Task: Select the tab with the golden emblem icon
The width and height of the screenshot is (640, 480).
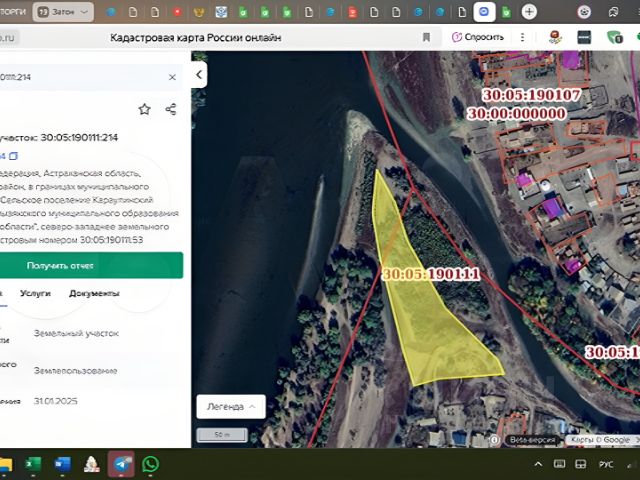Action: click(199, 12)
